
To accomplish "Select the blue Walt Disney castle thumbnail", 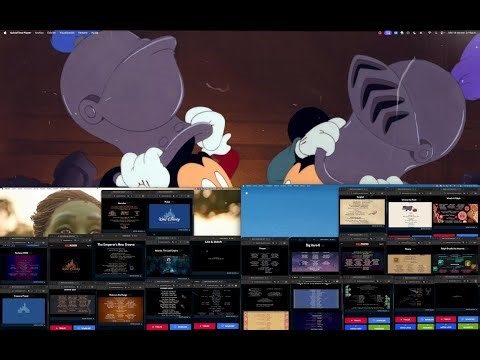I will (169, 217).
